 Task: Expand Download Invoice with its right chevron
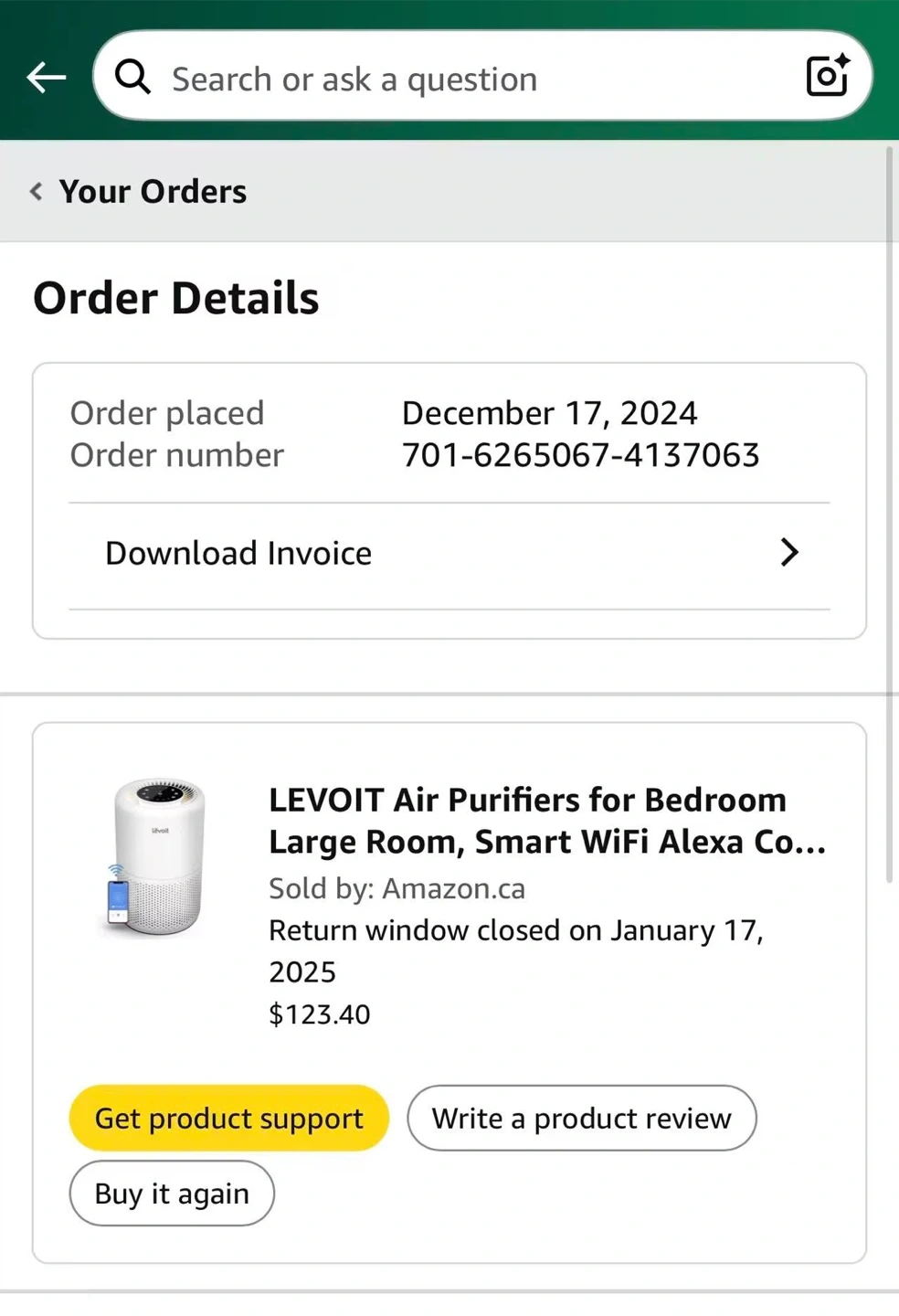789,552
